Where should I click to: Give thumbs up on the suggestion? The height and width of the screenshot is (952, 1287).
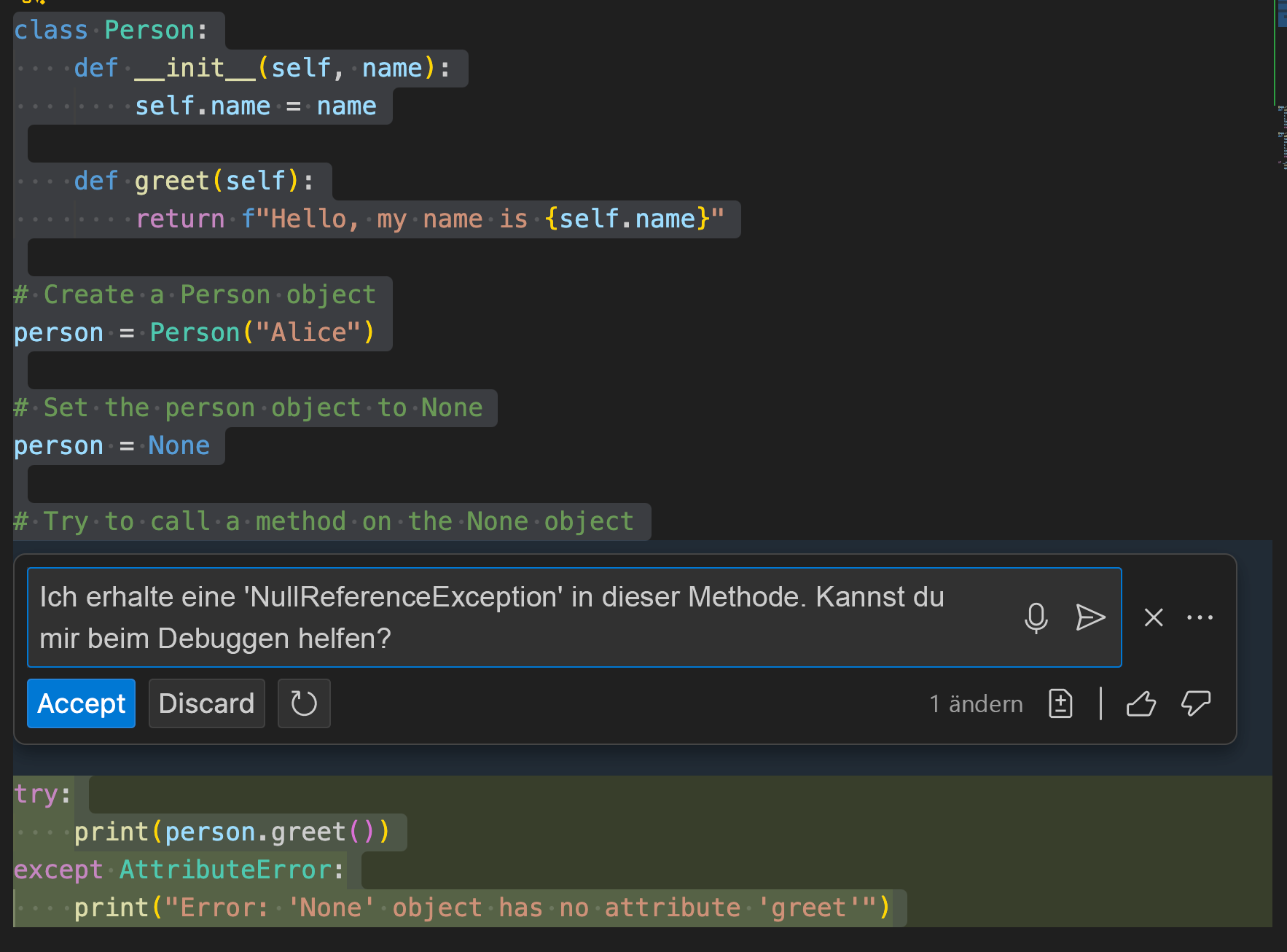[x=1141, y=703]
